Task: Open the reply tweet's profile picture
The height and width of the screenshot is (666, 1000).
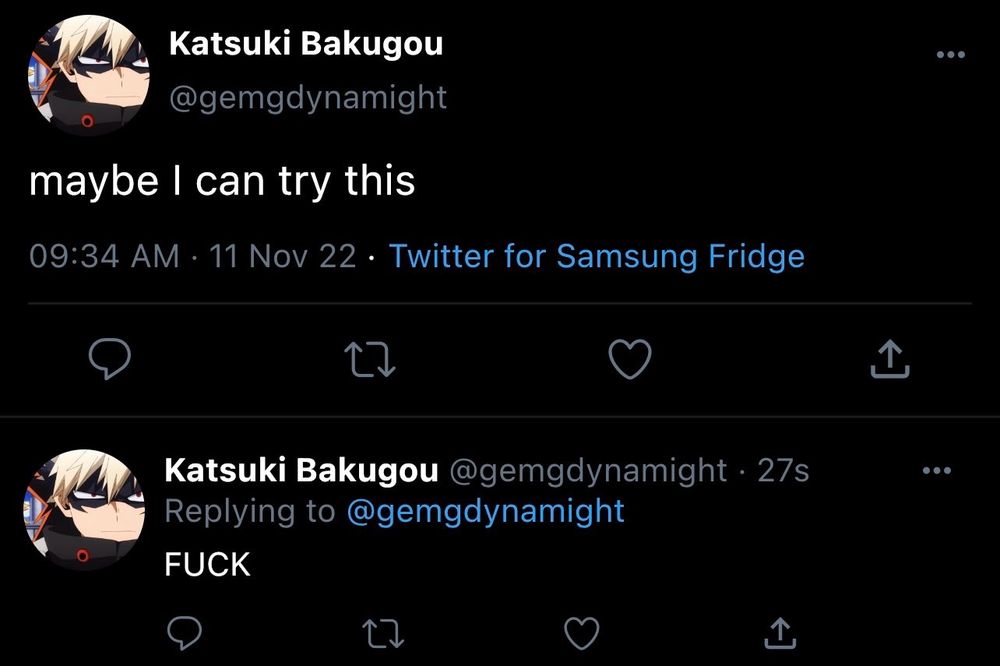Action: point(84,510)
